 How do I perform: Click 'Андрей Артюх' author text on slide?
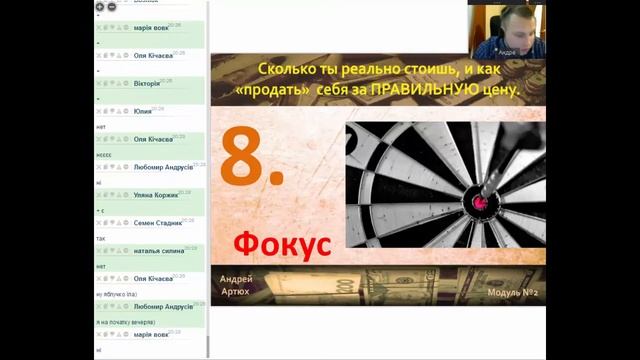pos(236,285)
